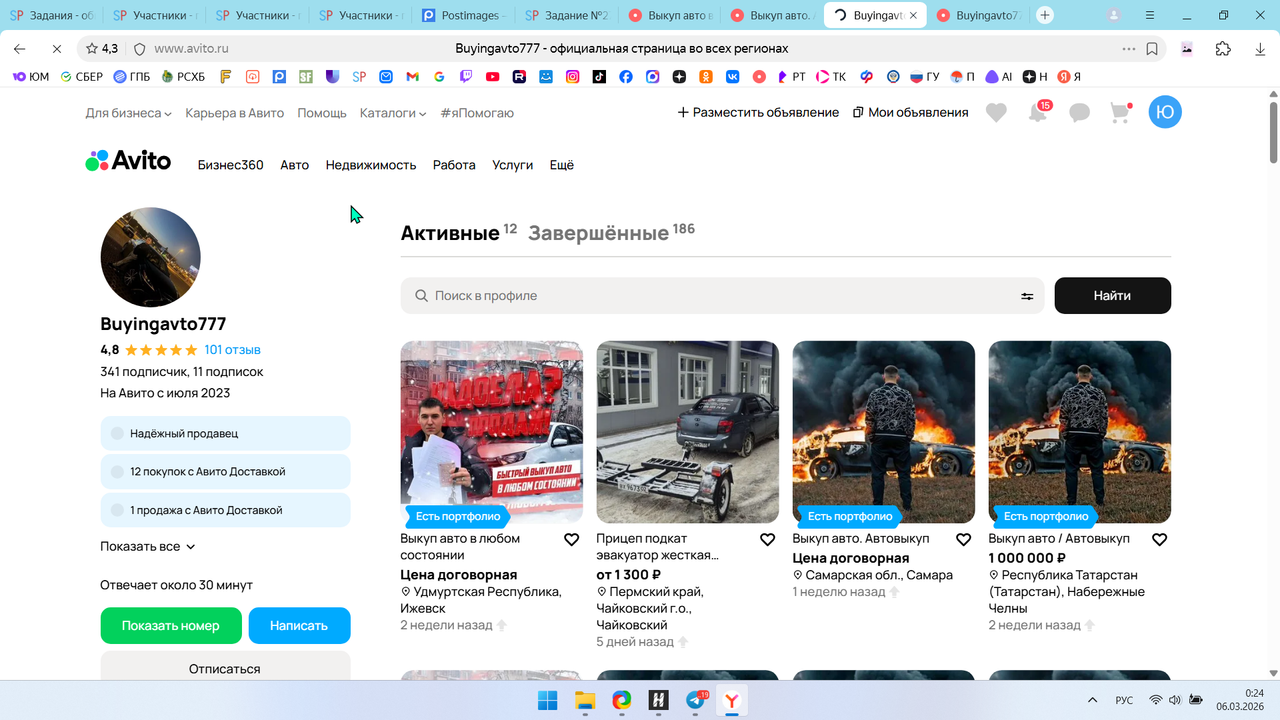Open Twitch bookmark in bookmarks bar

point(466,76)
